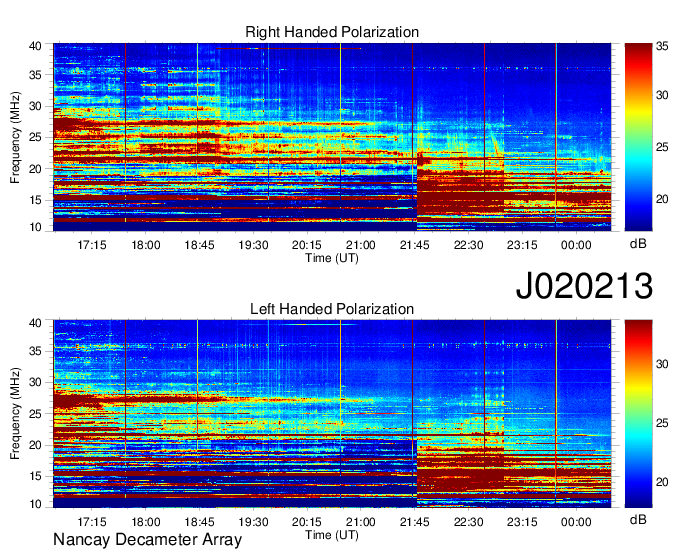This screenshot has width=680, height=552.
Task: Click the 18:45 time tick under the Left Handed plot
Action: click(x=199, y=522)
